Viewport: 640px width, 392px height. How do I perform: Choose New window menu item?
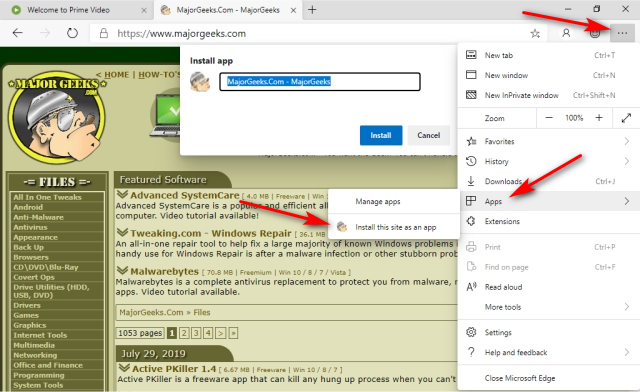[548, 75]
